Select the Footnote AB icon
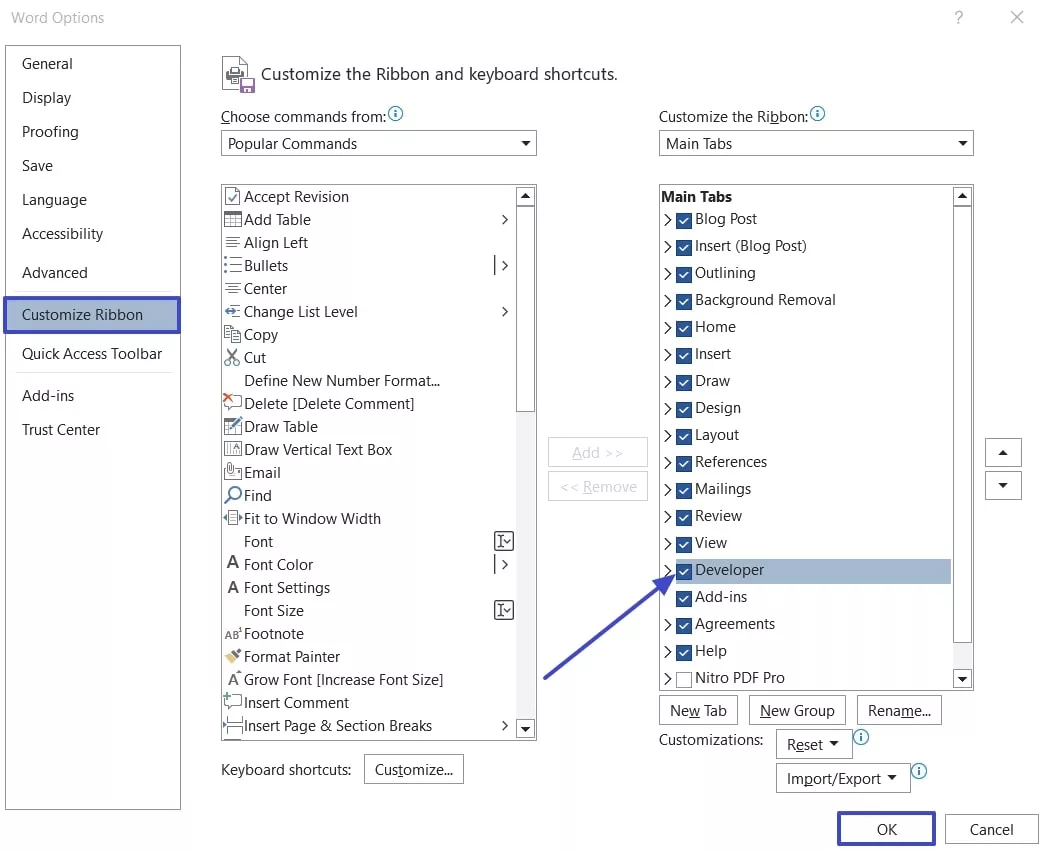This screenshot has width=1046, height=850. click(x=232, y=634)
